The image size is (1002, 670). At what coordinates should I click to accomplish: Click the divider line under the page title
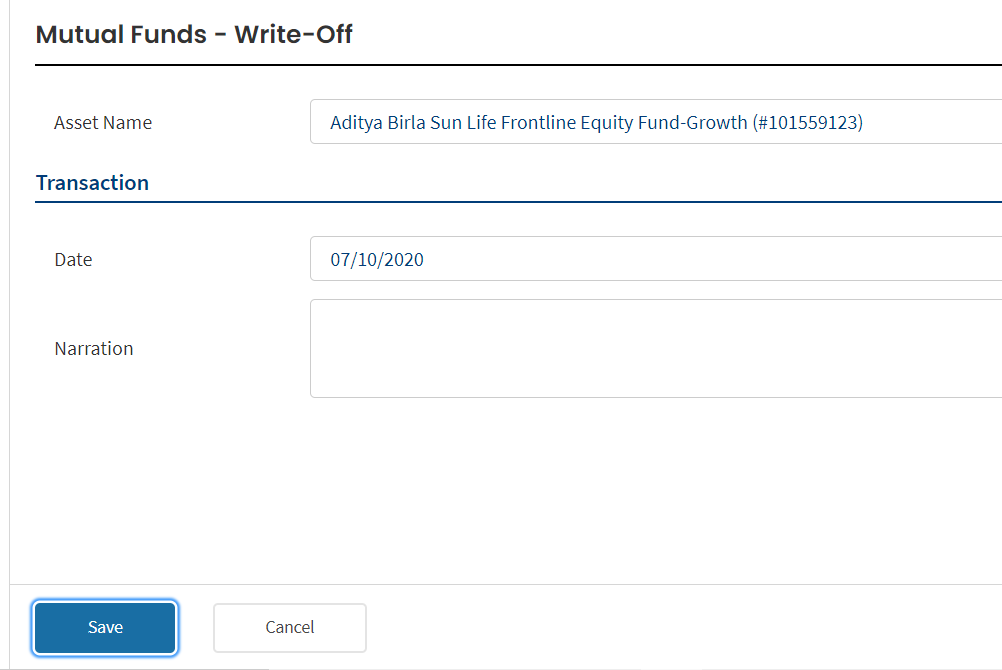click(518, 65)
